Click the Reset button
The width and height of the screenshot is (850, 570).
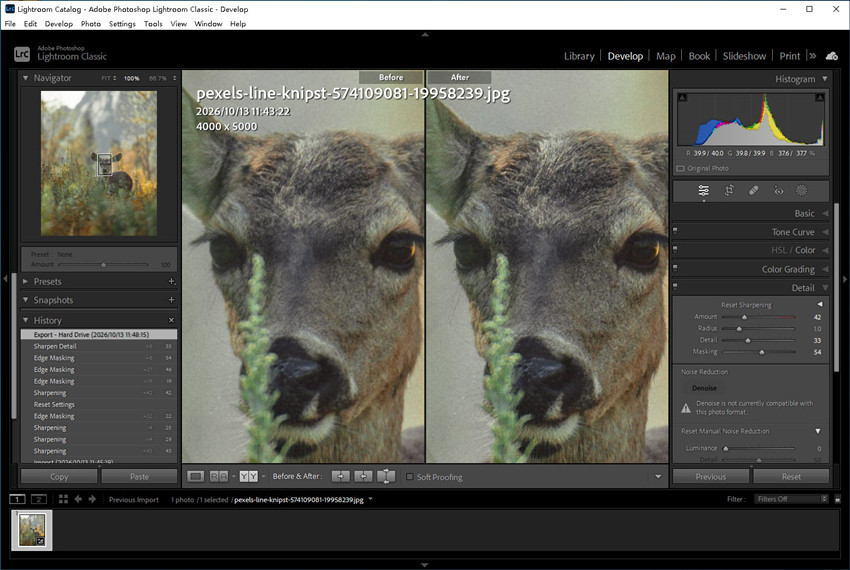(791, 476)
